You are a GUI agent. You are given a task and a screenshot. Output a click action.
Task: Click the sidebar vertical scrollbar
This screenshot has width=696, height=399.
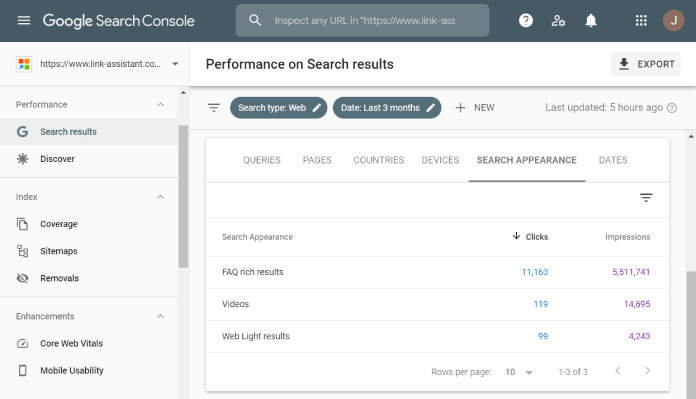click(183, 197)
